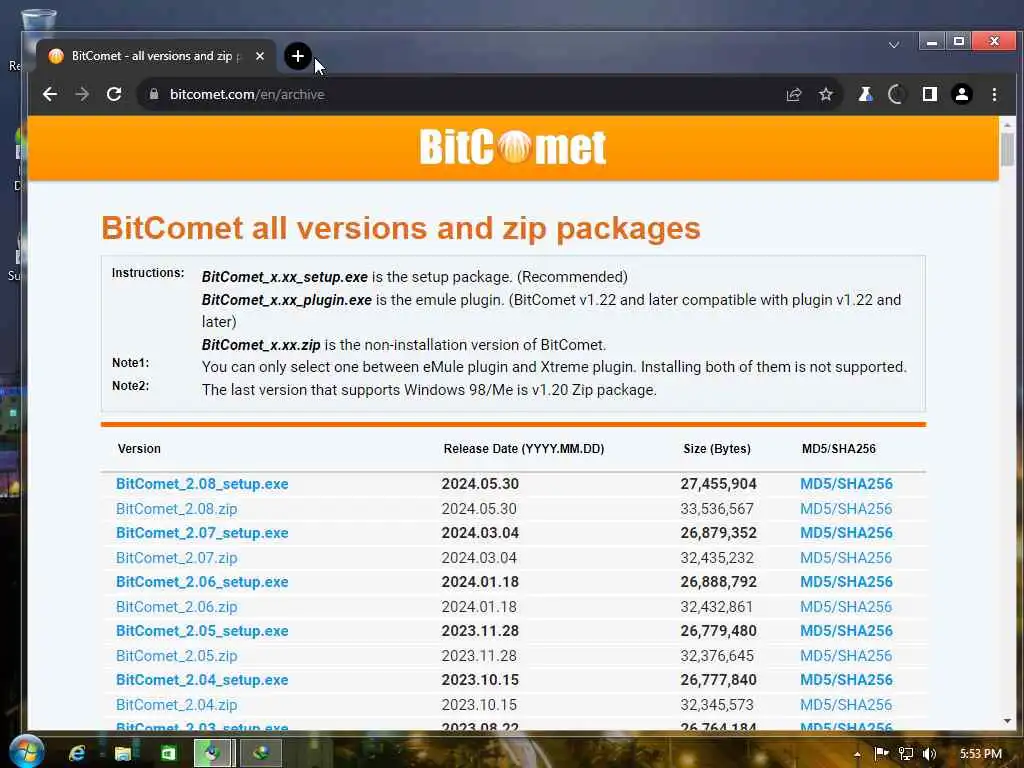Viewport: 1024px width, 768px height.
Task: Download BitComet_2.07.zip
Action: pyautogui.click(x=176, y=558)
